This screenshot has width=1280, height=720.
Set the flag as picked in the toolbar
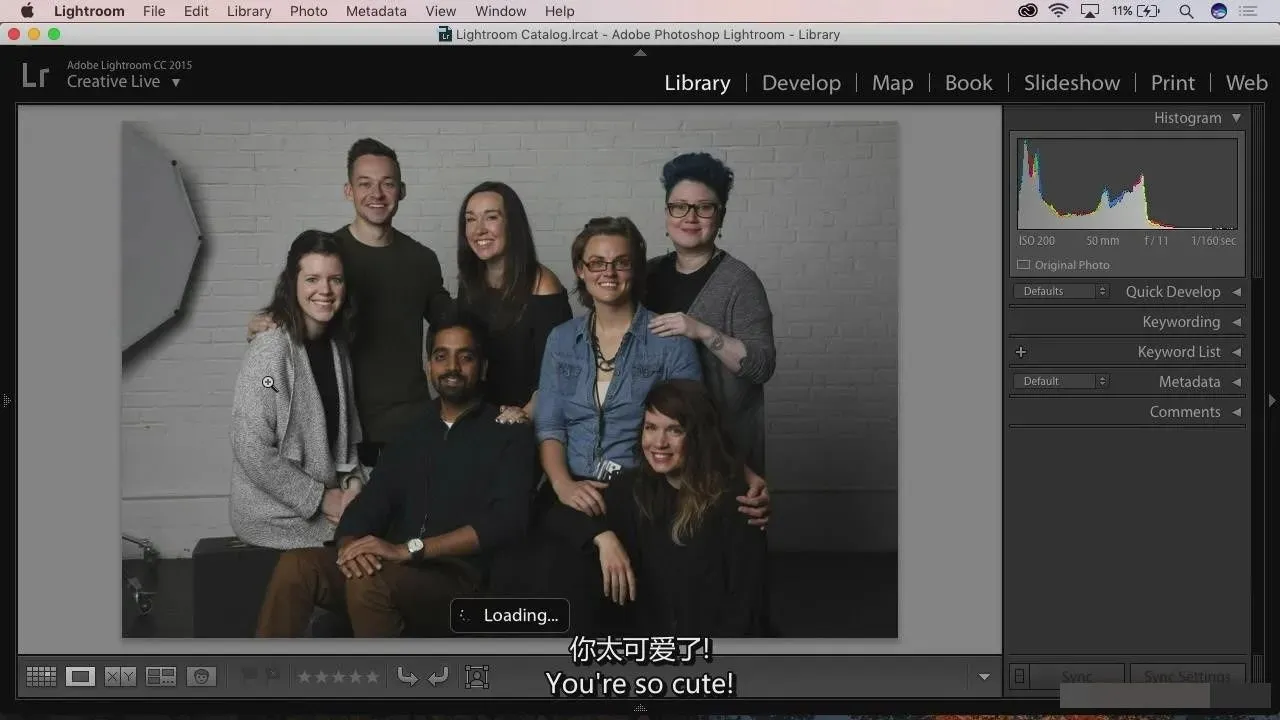coord(250,677)
